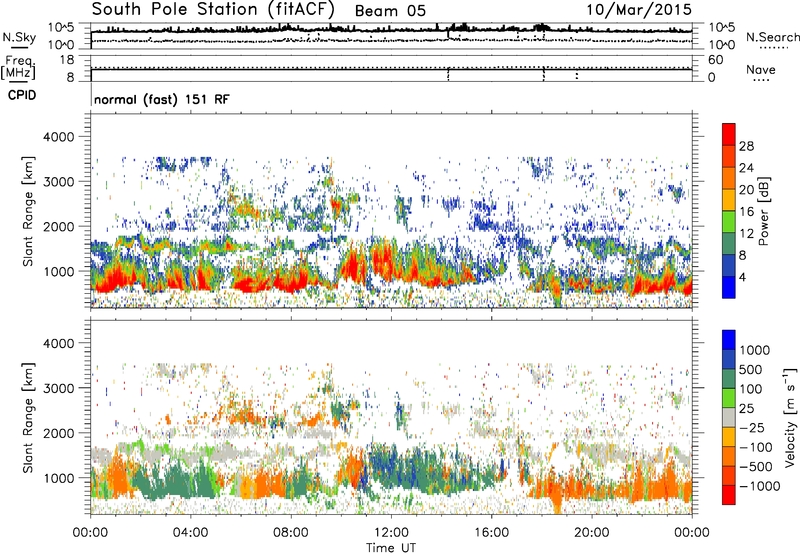
Task: Click the 'Power [dB]' colorbar label
Action: [764, 211]
